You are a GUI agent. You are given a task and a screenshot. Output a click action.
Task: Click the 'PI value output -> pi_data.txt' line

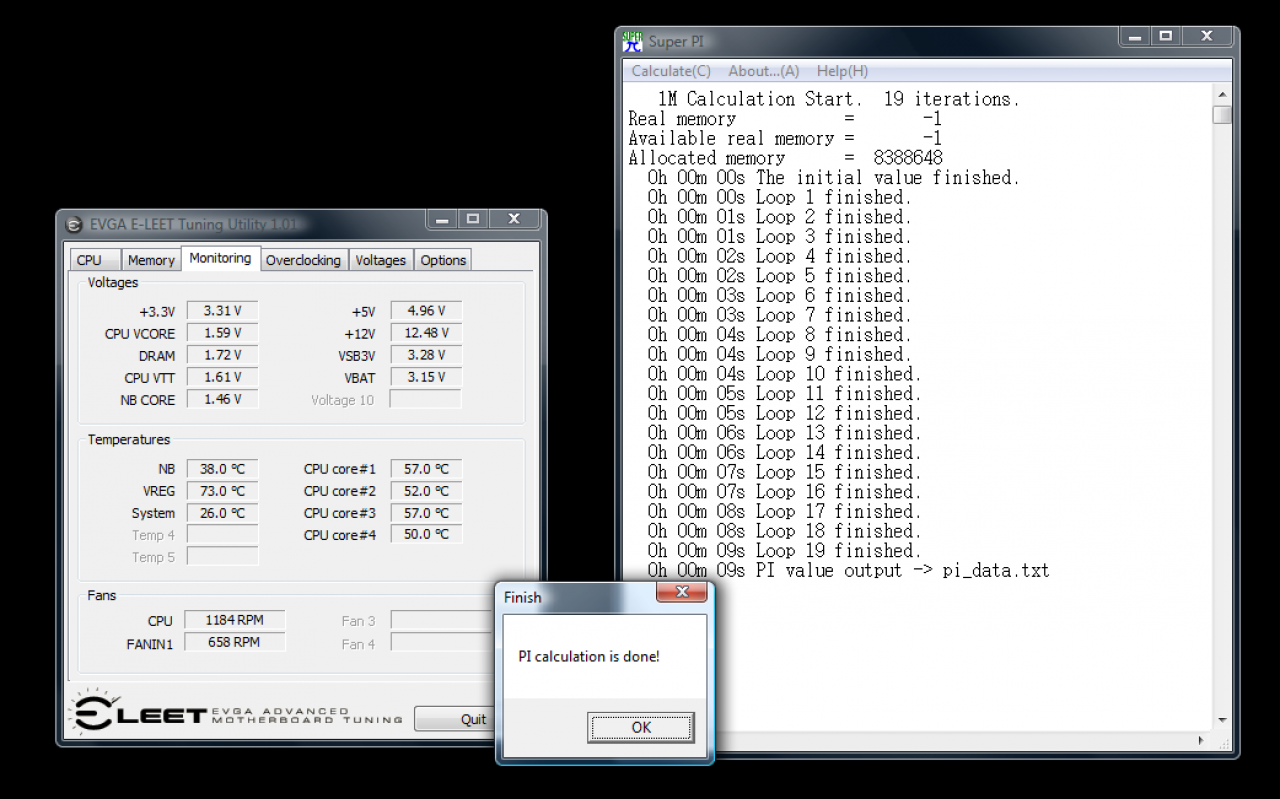point(848,570)
